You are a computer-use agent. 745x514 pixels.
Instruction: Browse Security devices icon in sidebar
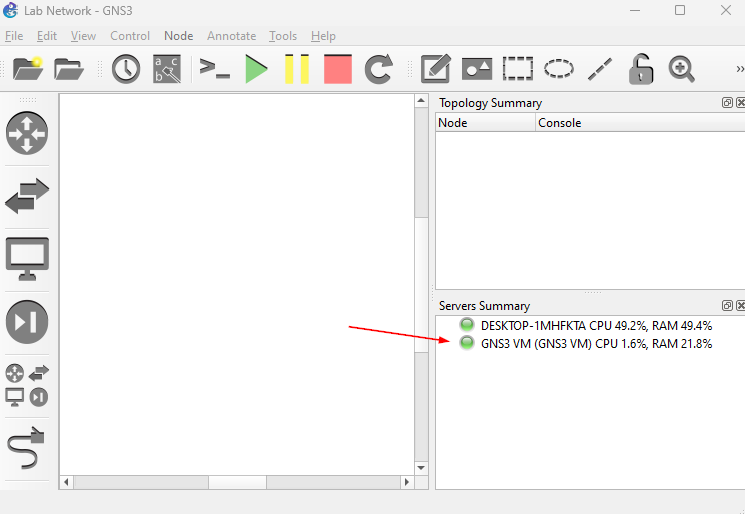[x=27, y=322]
